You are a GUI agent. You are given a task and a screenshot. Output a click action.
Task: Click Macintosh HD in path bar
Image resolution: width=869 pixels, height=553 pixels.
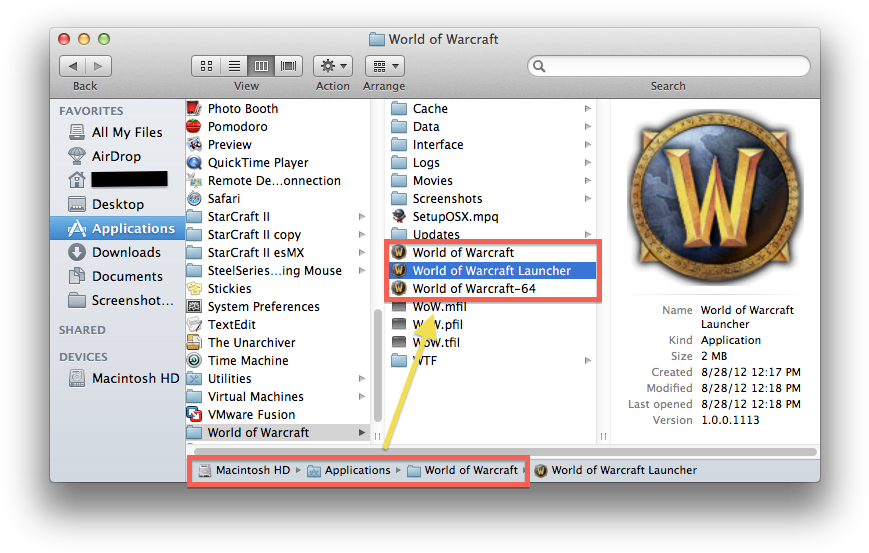click(244, 470)
